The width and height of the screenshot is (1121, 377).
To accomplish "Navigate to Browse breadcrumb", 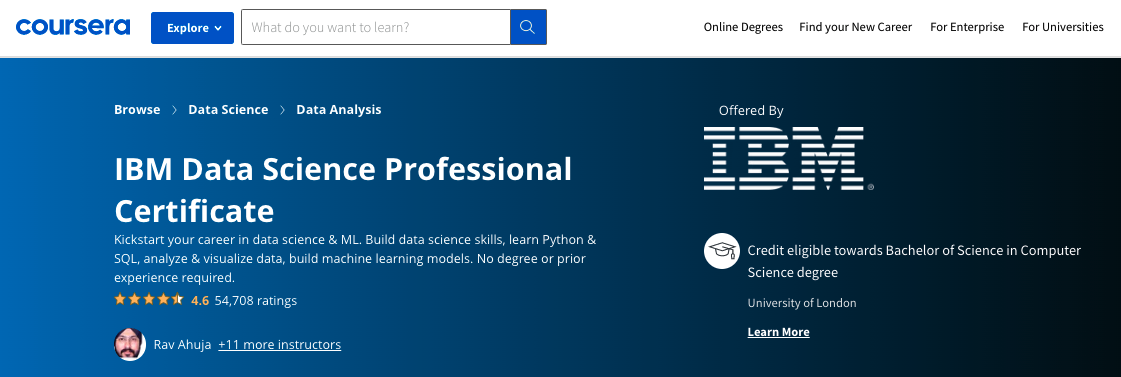I will pyautogui.click(x=137, y=109).
